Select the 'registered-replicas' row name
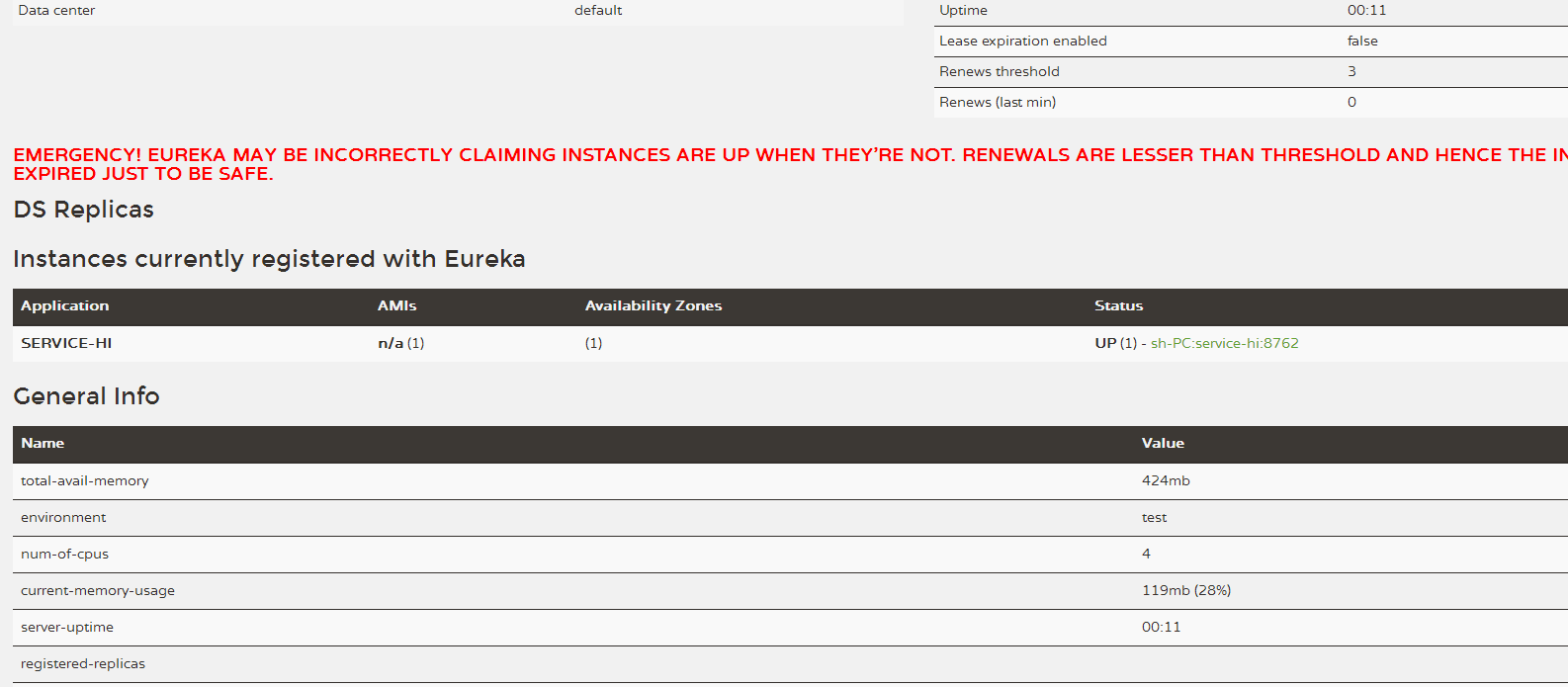The height and width of the screenshot is (687, 1568). [83, 663]
